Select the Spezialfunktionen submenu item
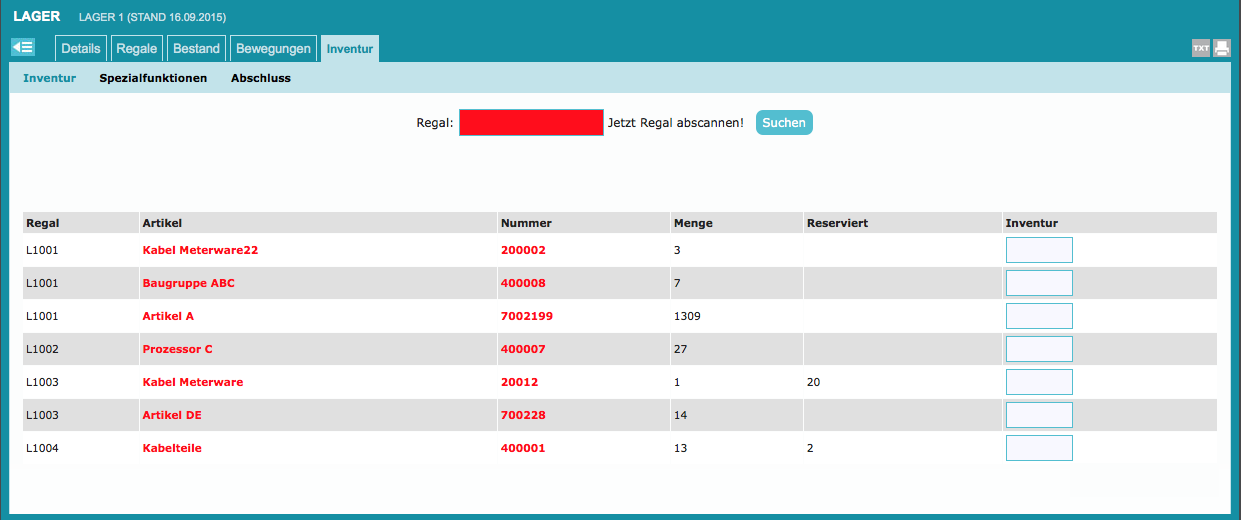Image resolution: width=1241 pixels, height=520 pixels. pos(153,78)
